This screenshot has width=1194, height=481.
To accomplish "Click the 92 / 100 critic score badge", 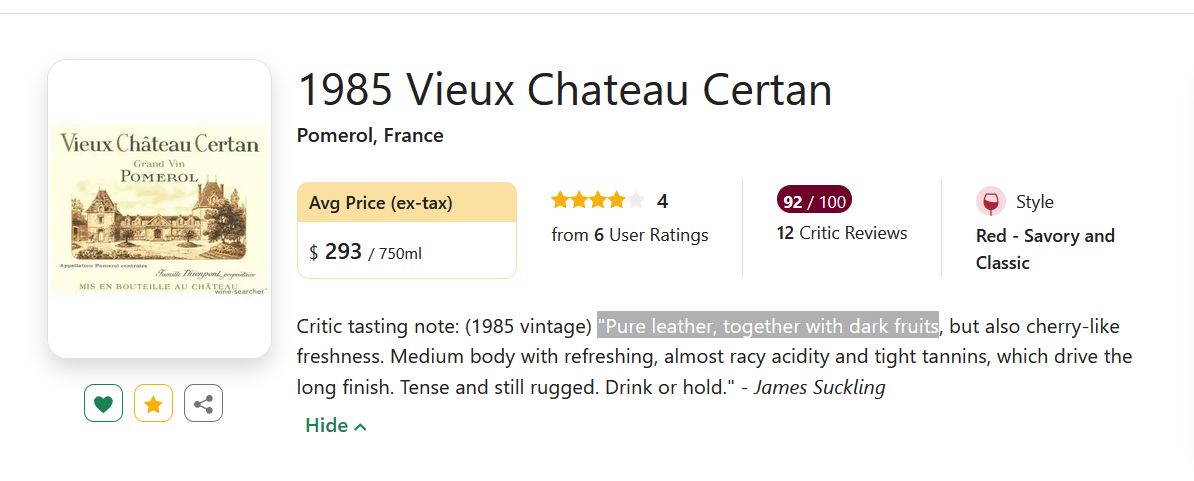I will [x=814, y=201].
